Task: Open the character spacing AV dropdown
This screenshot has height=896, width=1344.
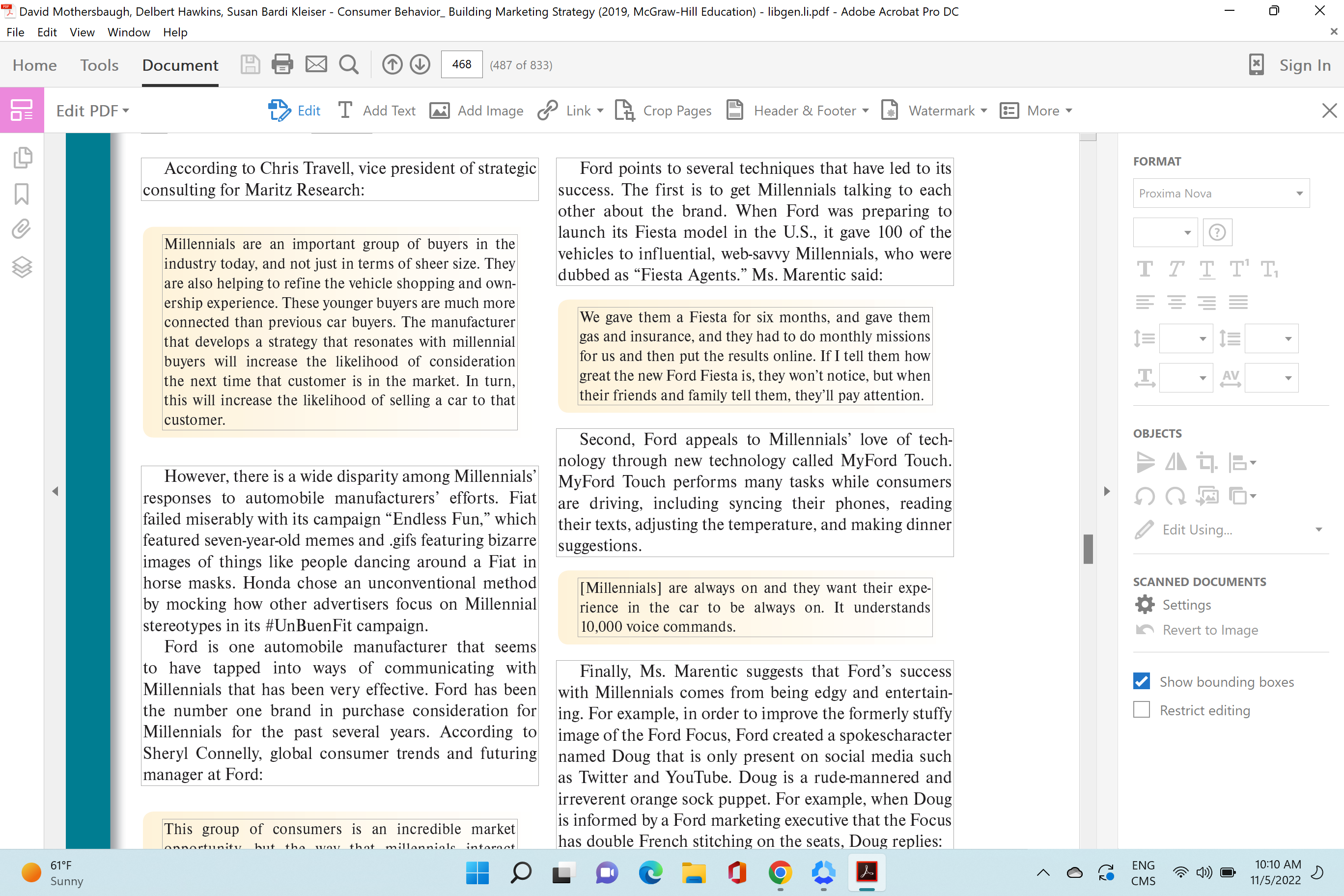Action: point(1271,378)
